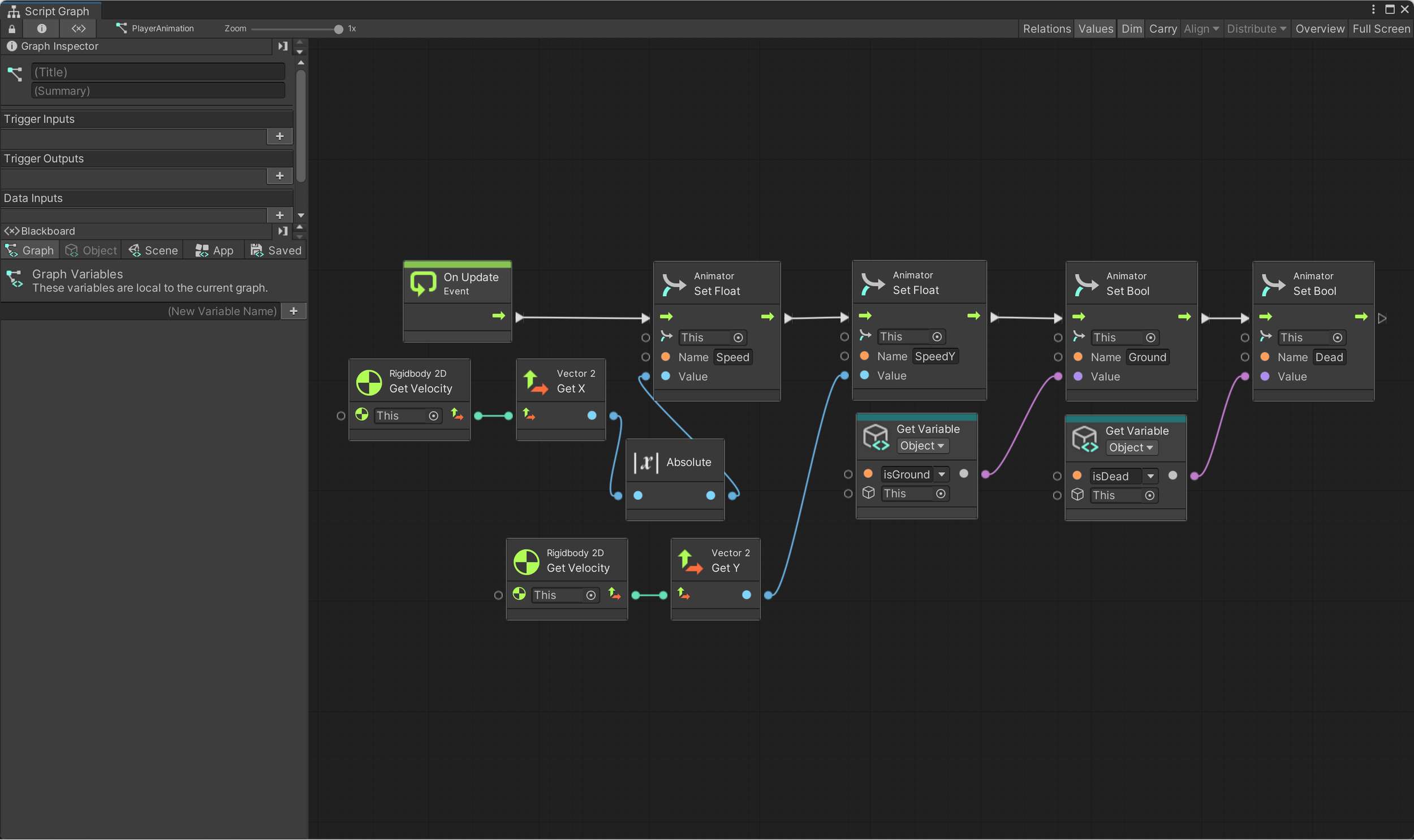Toggle the Blackboard variables toolbar icon
The height and width of the screenshot is (840, 1414).
78,28
